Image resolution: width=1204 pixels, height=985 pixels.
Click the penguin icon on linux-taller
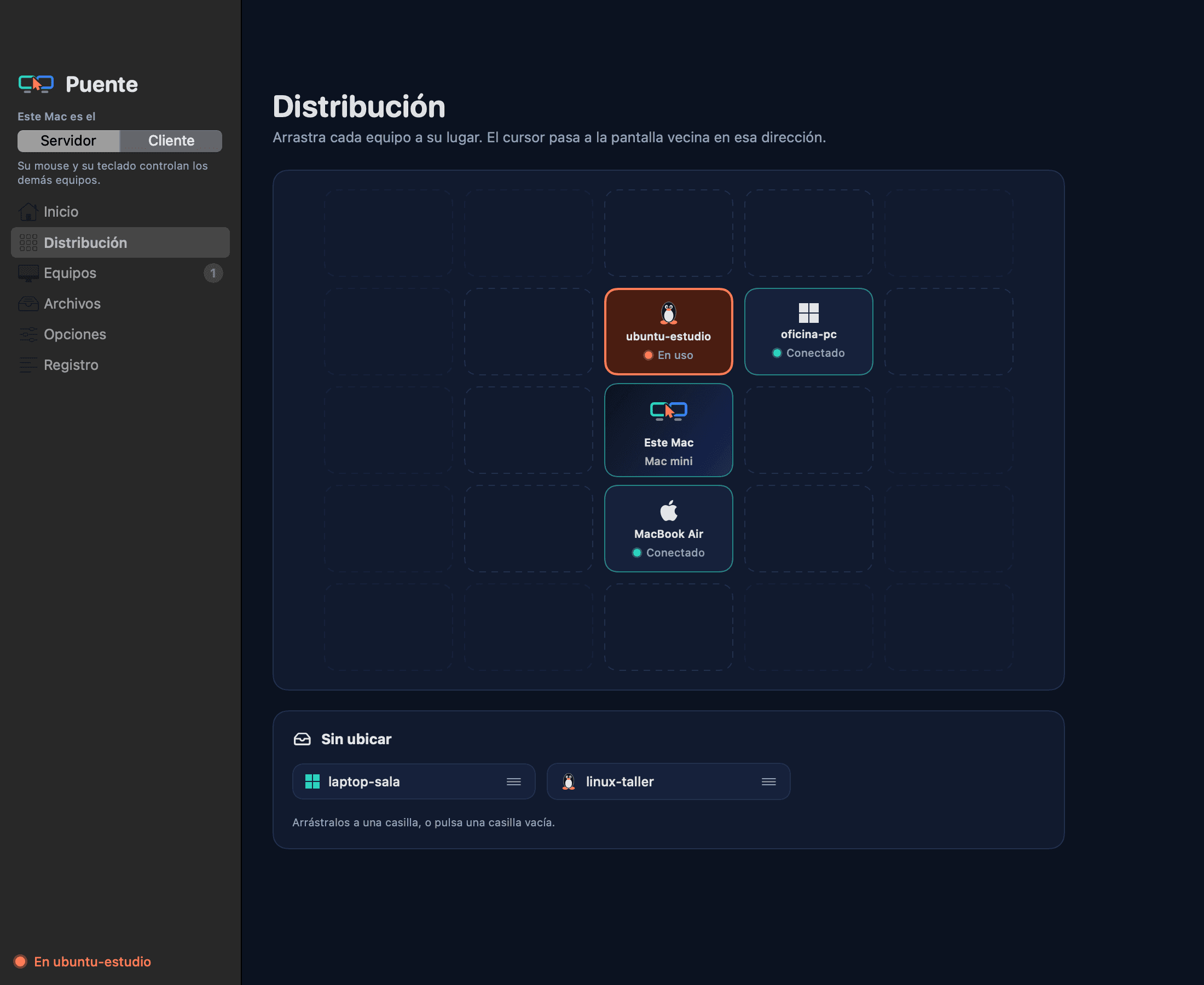click(x=568, y=781)
